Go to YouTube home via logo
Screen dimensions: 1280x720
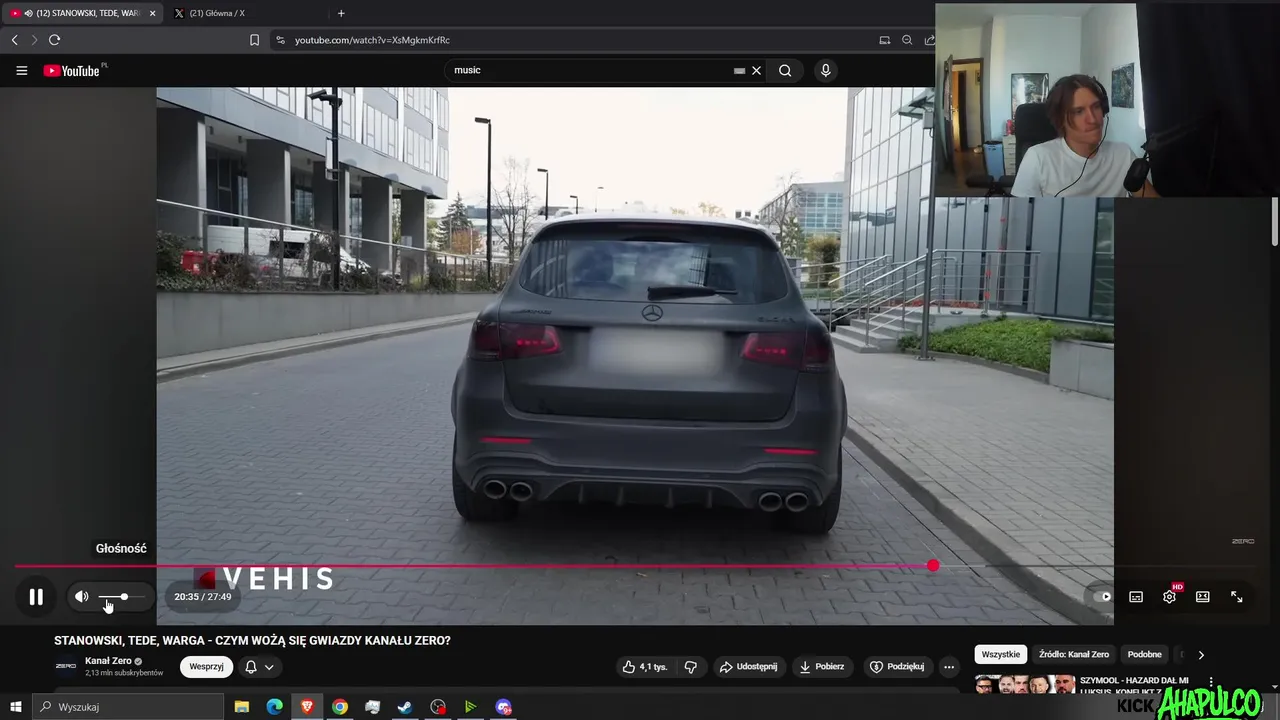click(72, 71)
